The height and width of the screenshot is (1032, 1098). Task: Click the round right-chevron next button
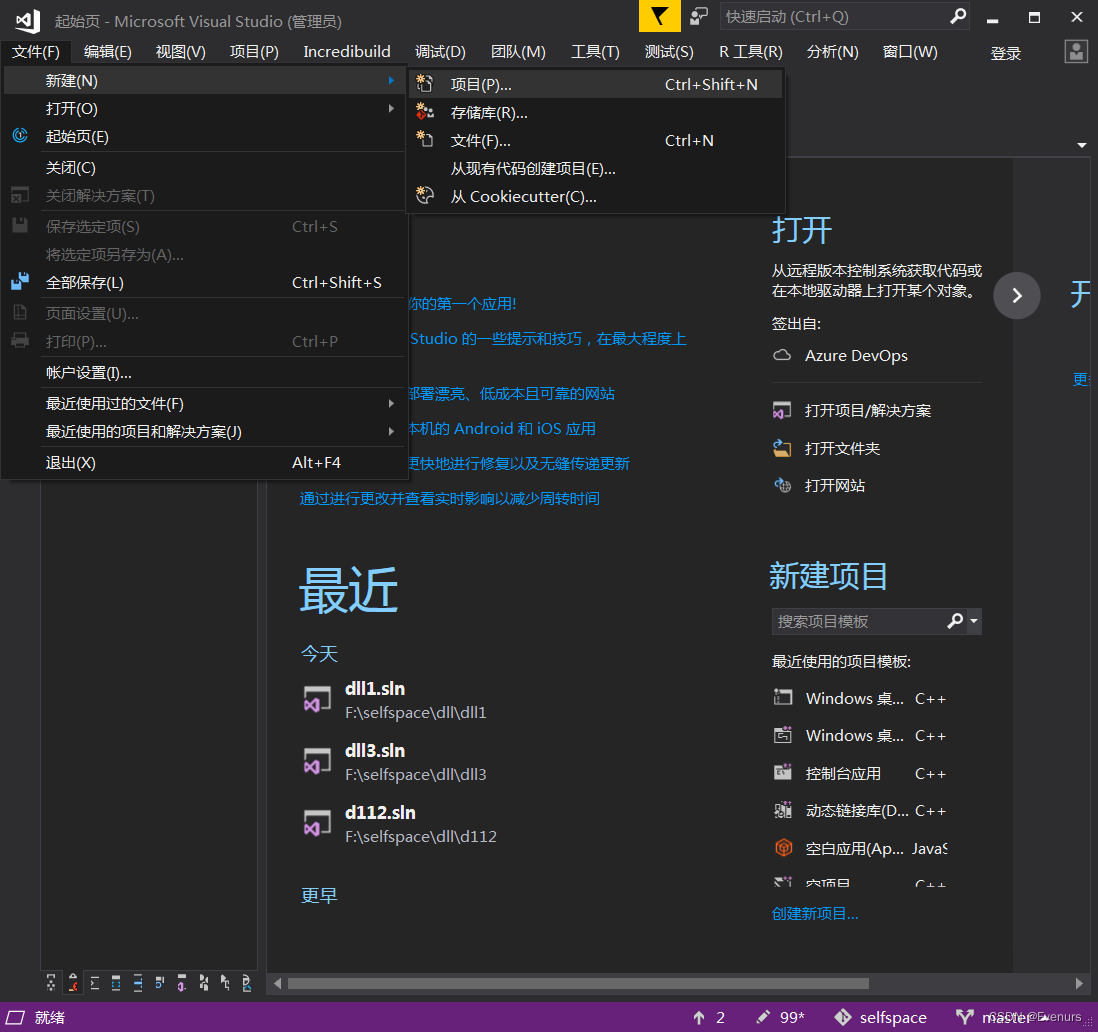pos(1017,295)
